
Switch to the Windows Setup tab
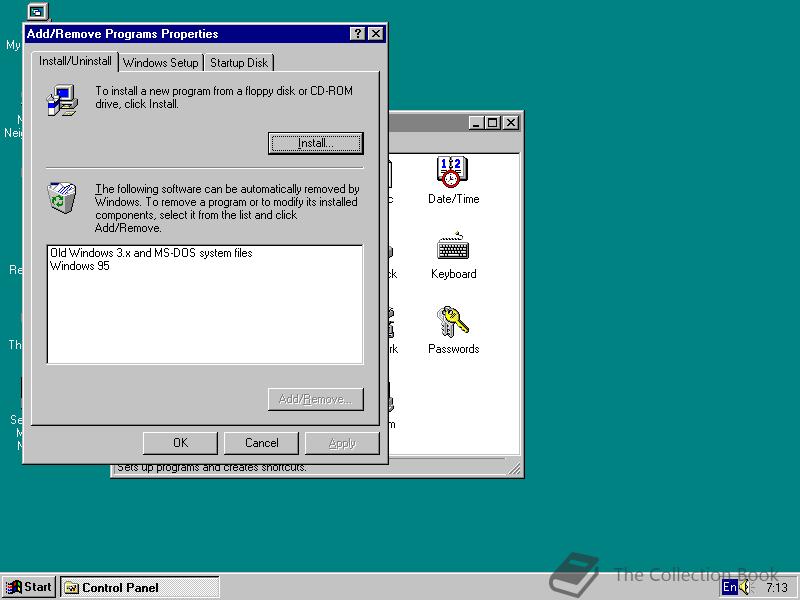pos(161,63)
